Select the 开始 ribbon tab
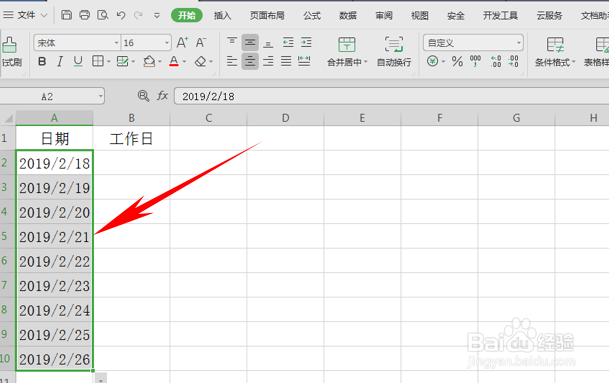The height and width of the screenshot is (383, 609). pyautogui.click(x=186, y=15)
